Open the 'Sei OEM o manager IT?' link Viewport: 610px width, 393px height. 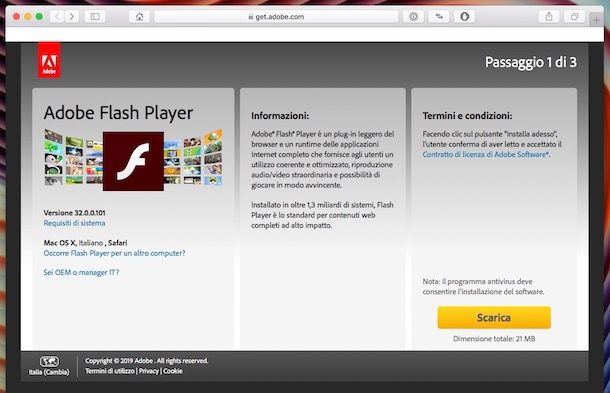tap(81, 272)
